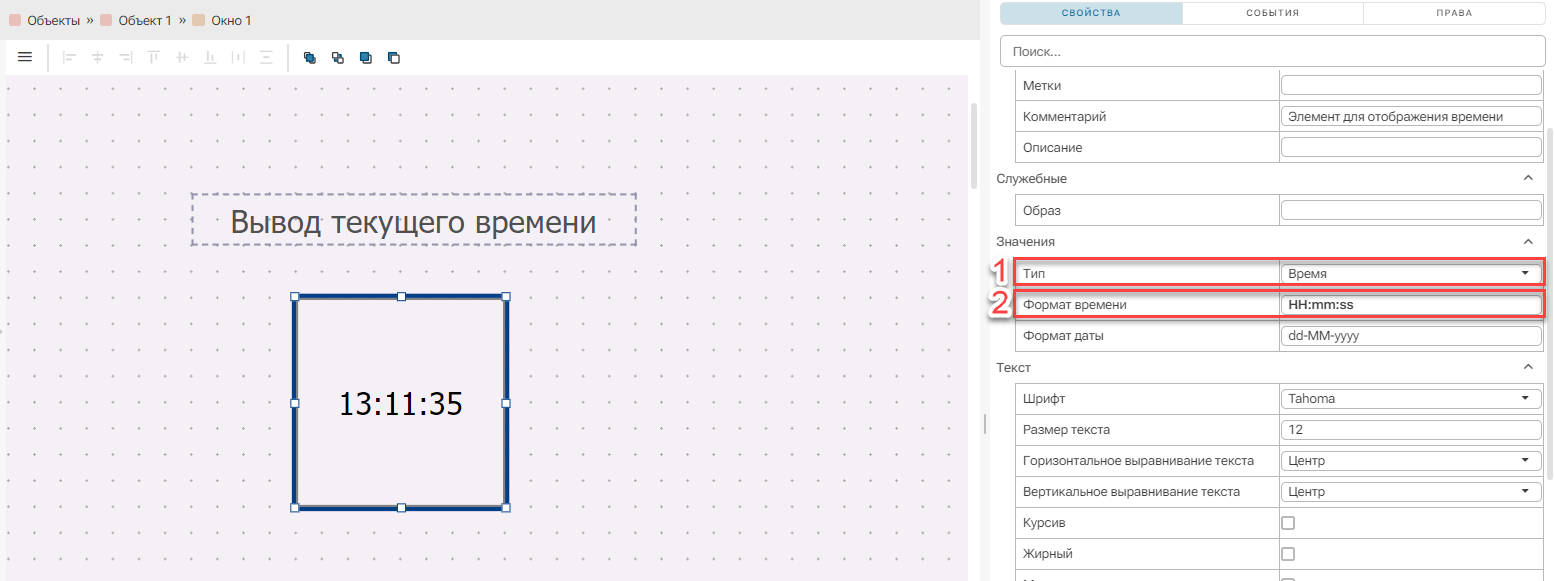Click the align horizontal centers icon
The width and height of the screenshot is (1555, 581).
tap(97, 57)
